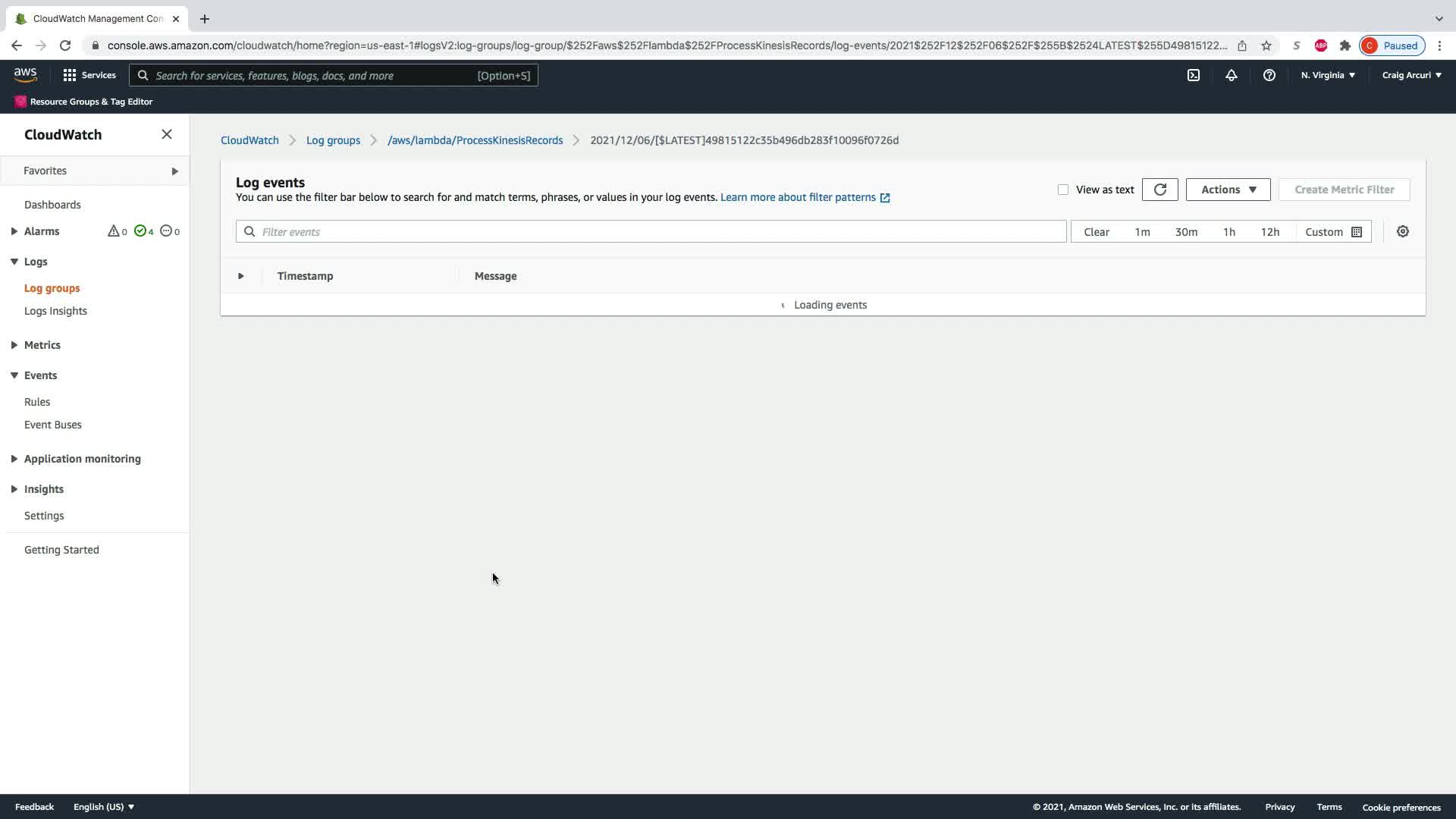This screenshot has width=1456, height=819.
Task: Open Services grid menu icon
Action: coord(70,75)
